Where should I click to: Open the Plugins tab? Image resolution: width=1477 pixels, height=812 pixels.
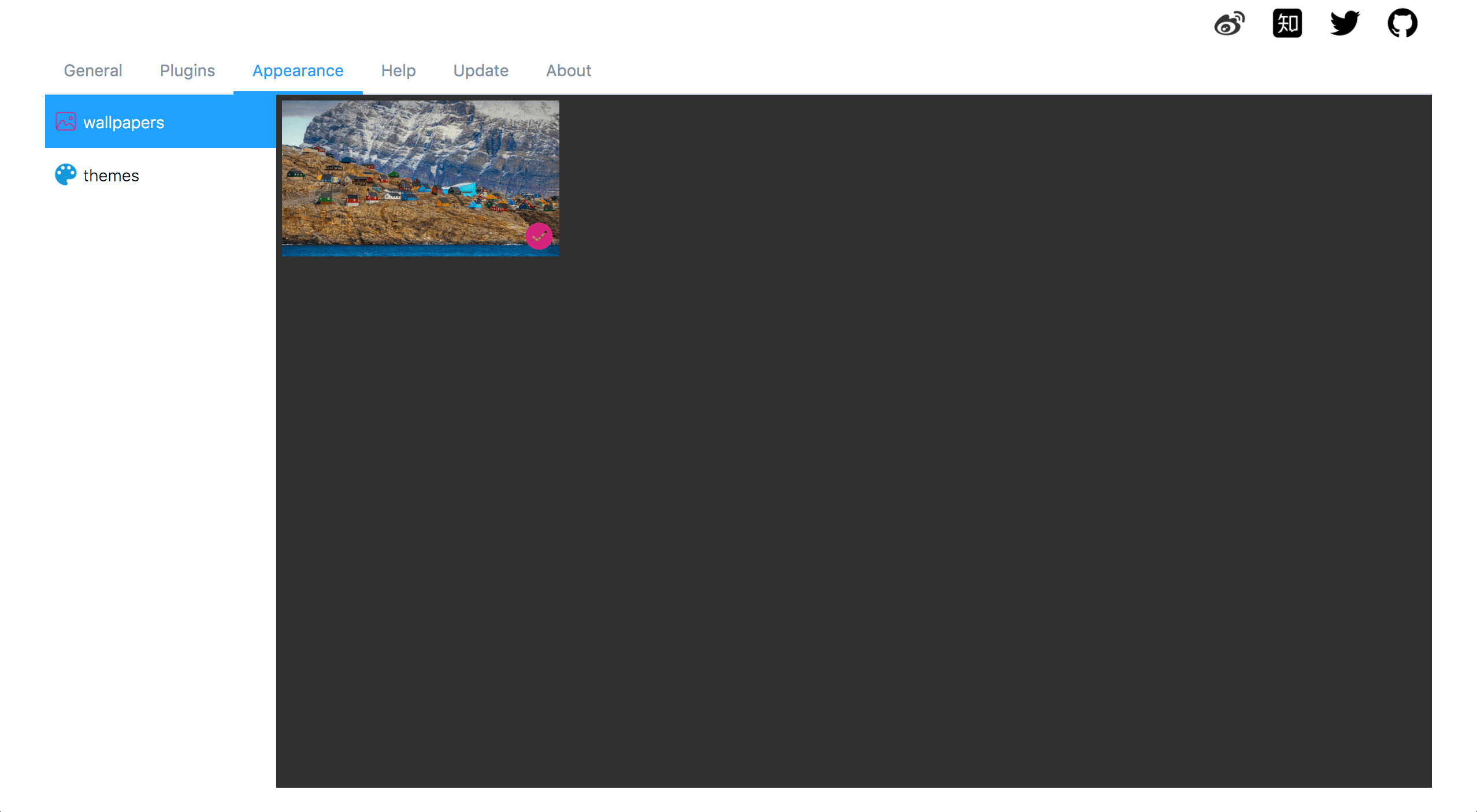click(187, 70)
